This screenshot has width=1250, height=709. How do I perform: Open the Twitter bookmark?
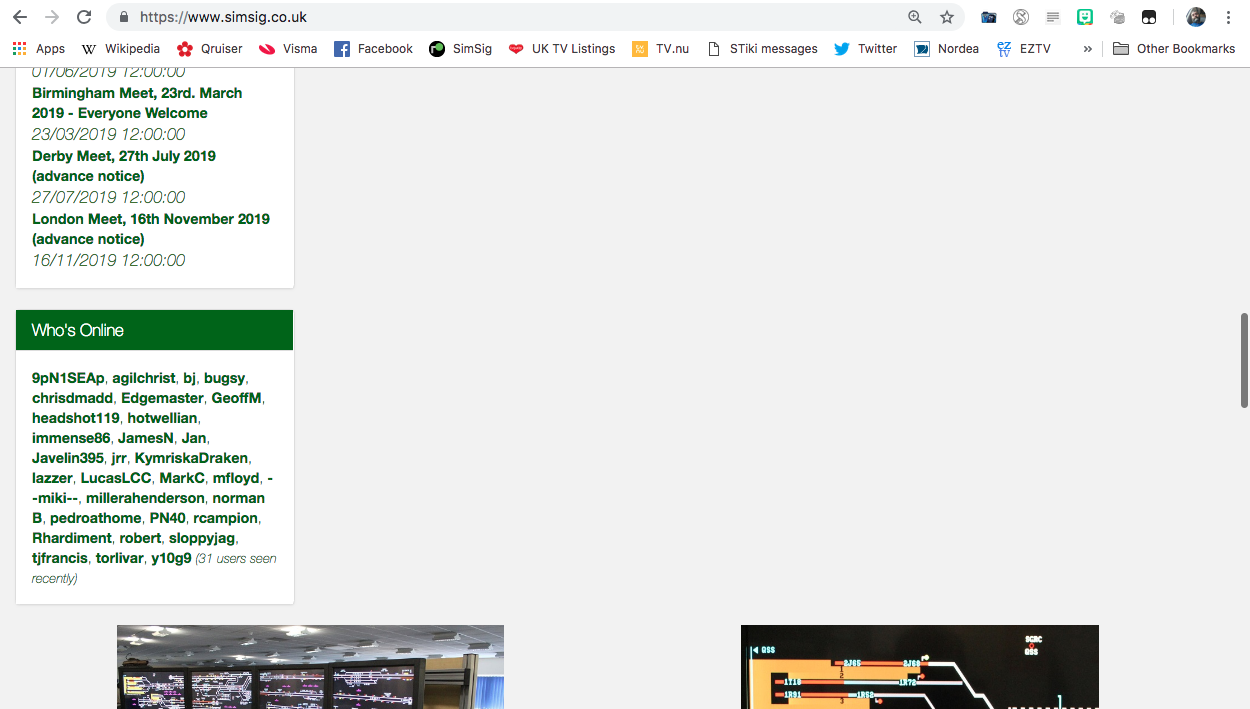click(x=865, y=48)
